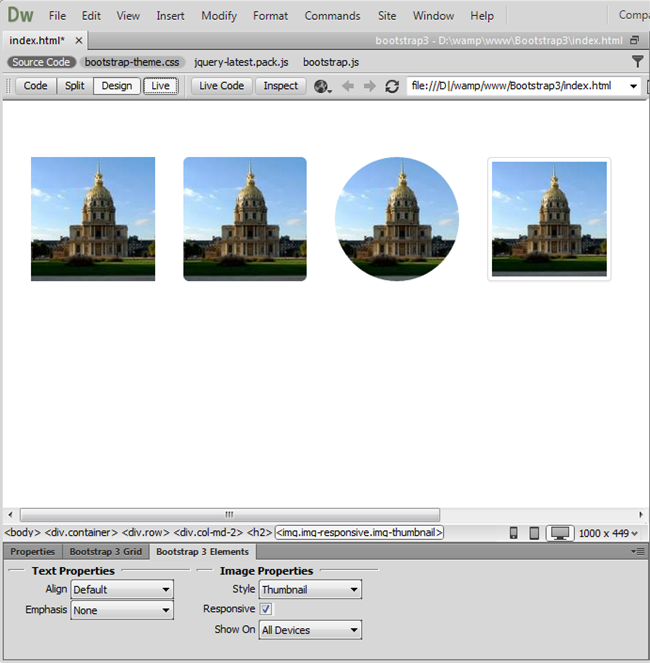Select the thumbnail-bordered dome image
Viewport: 650px width, 663px height.
click(x=549, y=219)
